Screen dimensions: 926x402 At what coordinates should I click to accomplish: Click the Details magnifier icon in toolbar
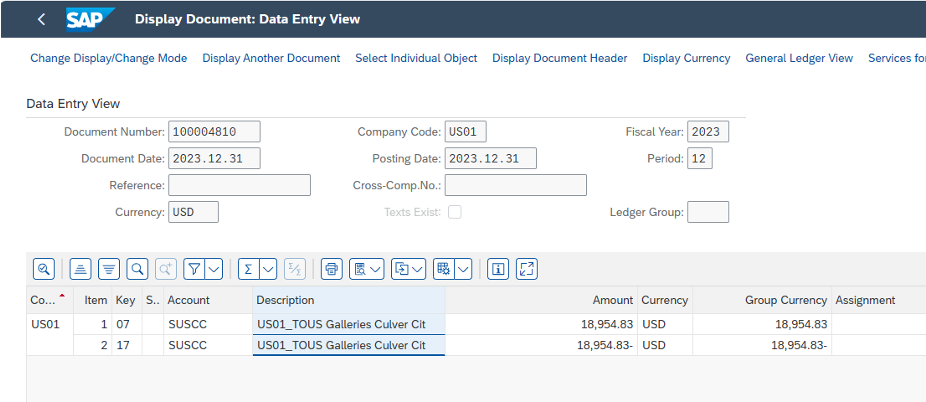click(44, 268)
